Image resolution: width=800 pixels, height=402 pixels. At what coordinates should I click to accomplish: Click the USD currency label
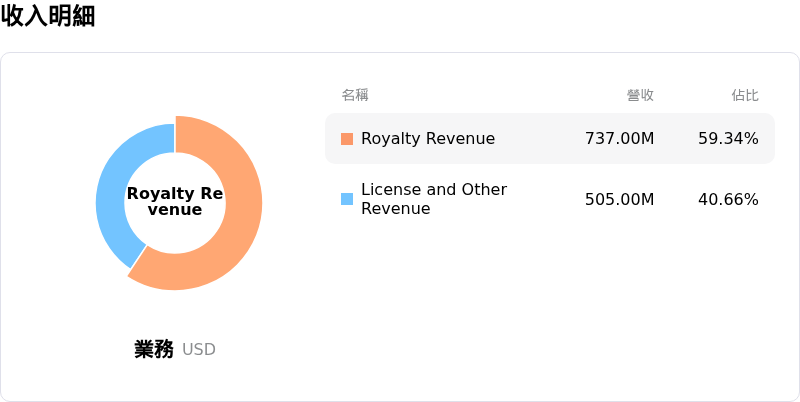point(199,349)
